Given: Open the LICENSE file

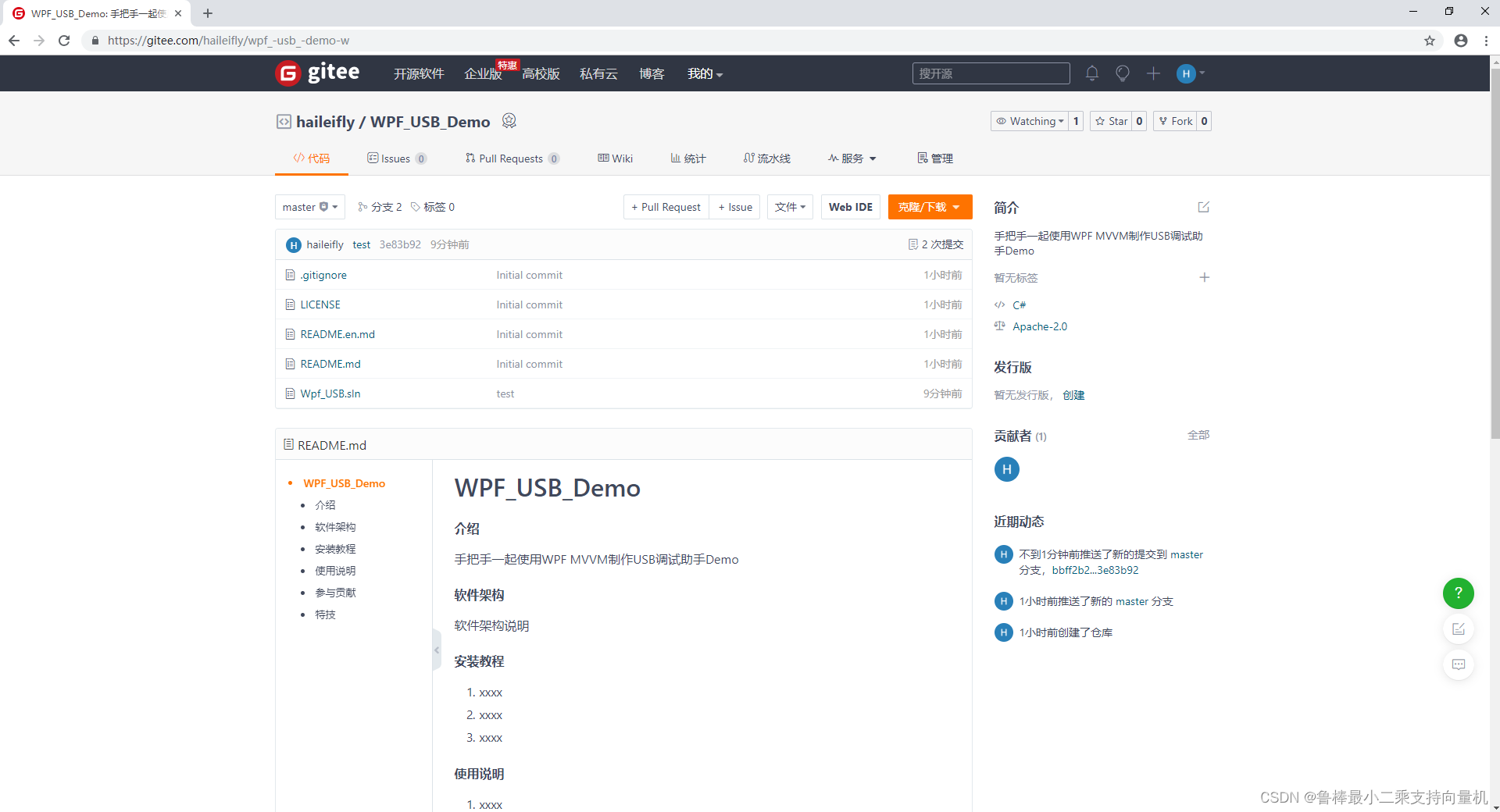Looking at the screenshot, I should click(320, 304).
